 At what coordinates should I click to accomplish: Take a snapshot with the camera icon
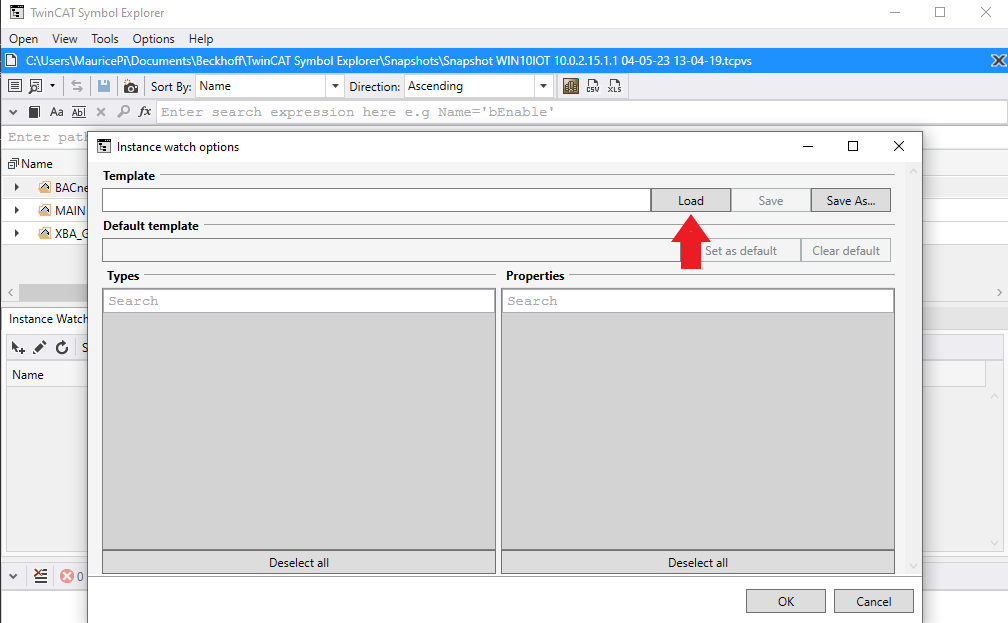[130, 86]
